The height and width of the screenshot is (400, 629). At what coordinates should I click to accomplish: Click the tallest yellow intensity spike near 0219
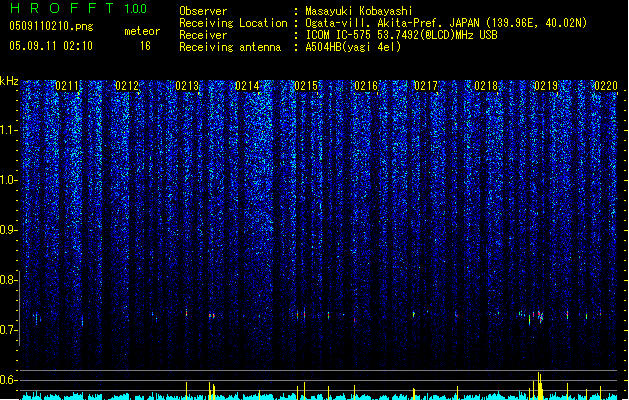pos(539,386)
